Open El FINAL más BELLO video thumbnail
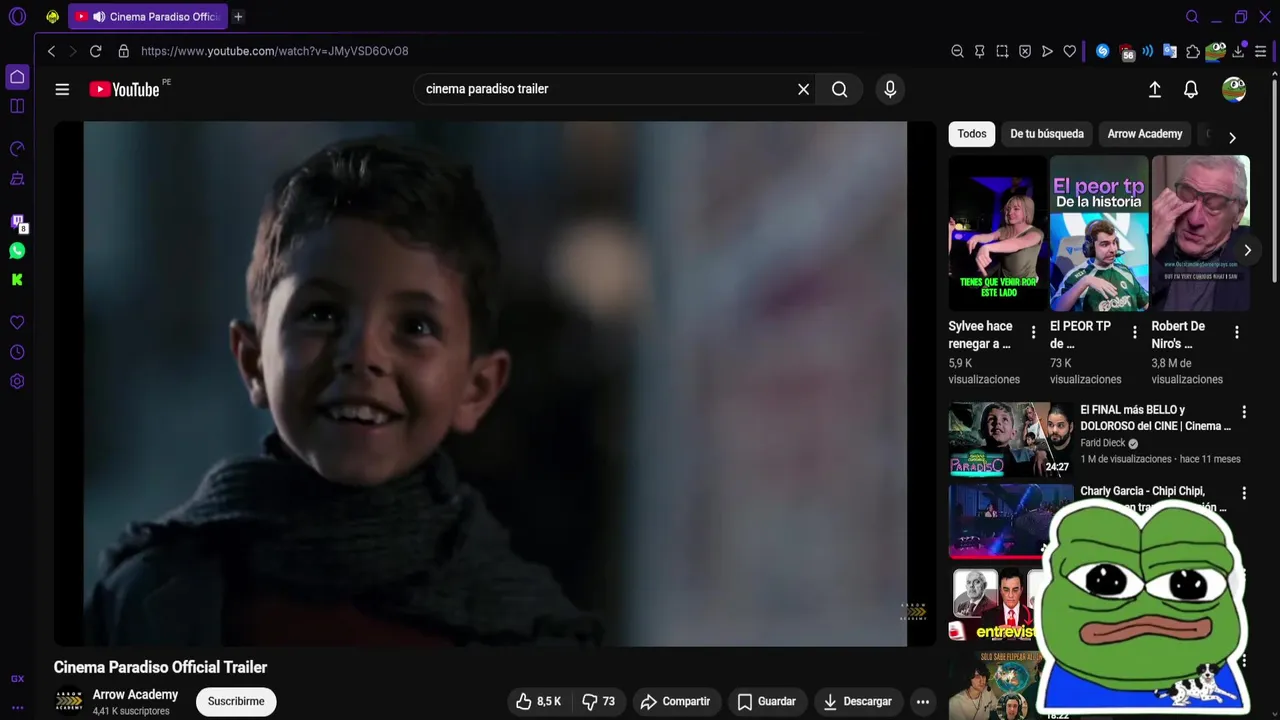Viewport: 1280px width, 720px height. click(1011, 440)
